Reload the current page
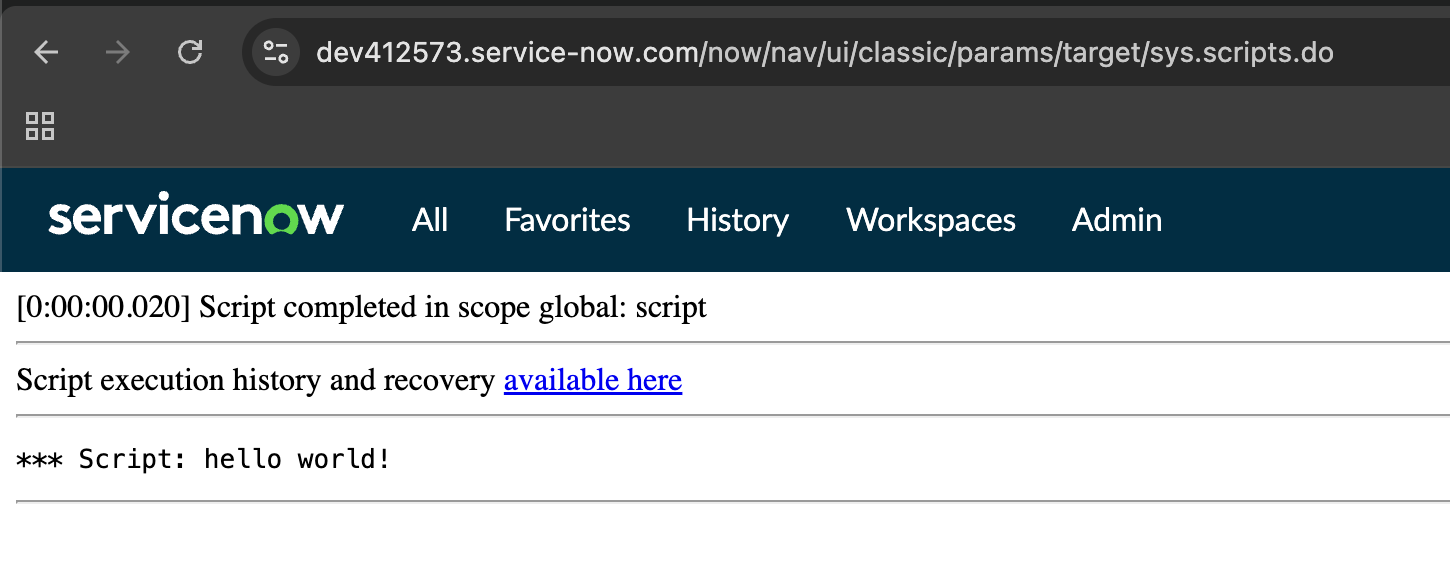 (190, 52)
